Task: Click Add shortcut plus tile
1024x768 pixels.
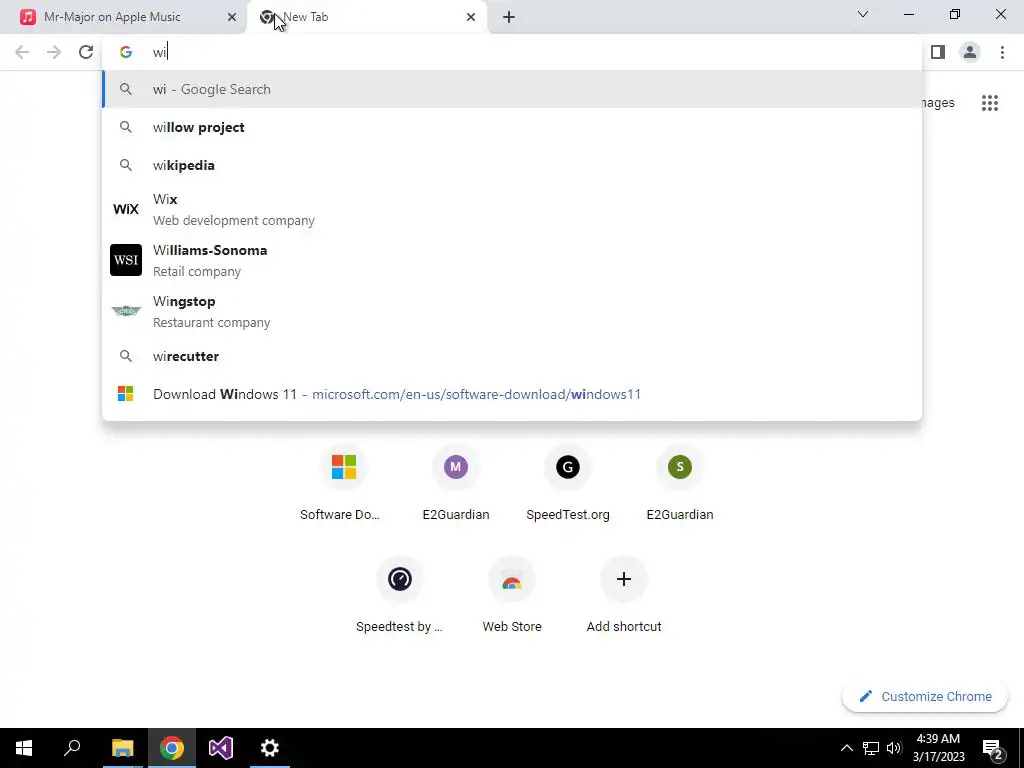Action: point(624,595)
